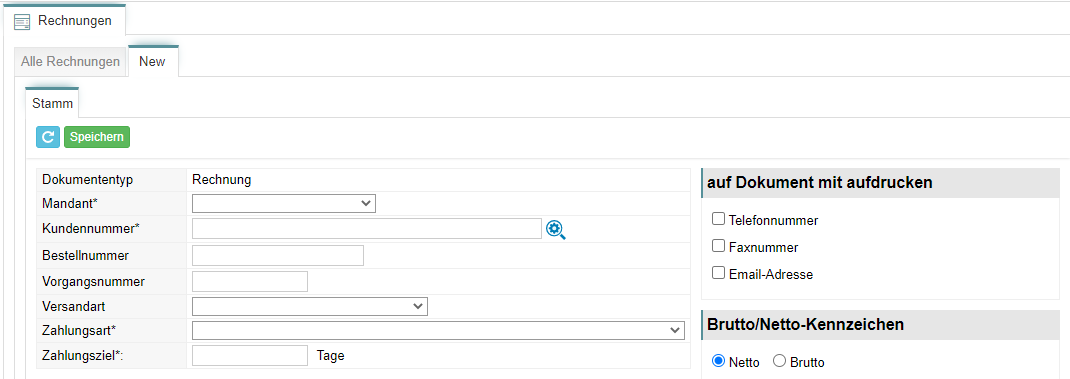
Task: Select the New tab
Action: click(x=152, y=61)
